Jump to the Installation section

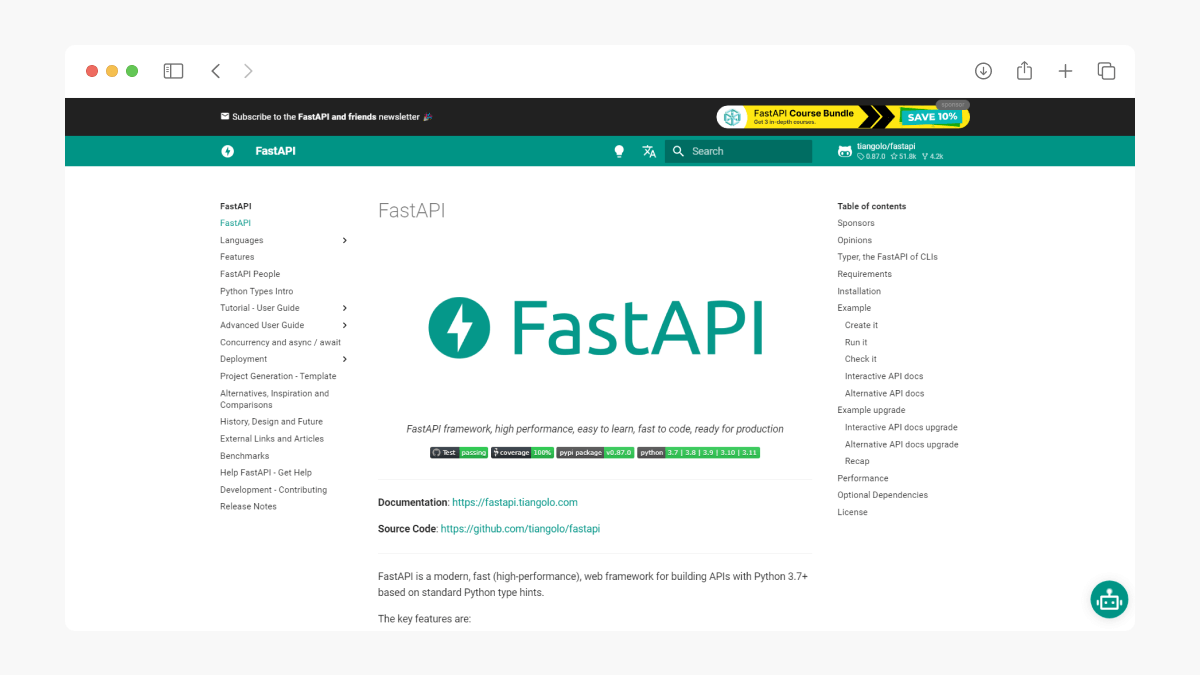click(x=859, y=291)
